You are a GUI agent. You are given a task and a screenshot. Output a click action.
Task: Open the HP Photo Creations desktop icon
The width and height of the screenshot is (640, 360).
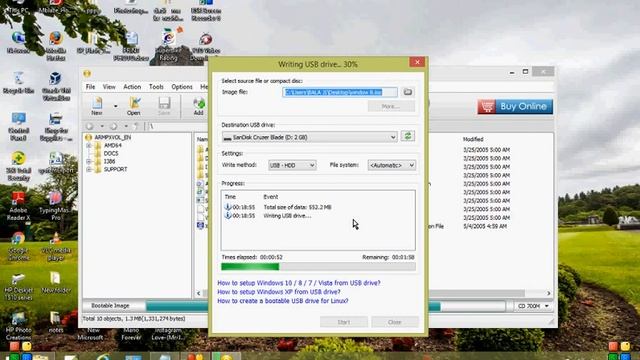(x=18, y=326)
